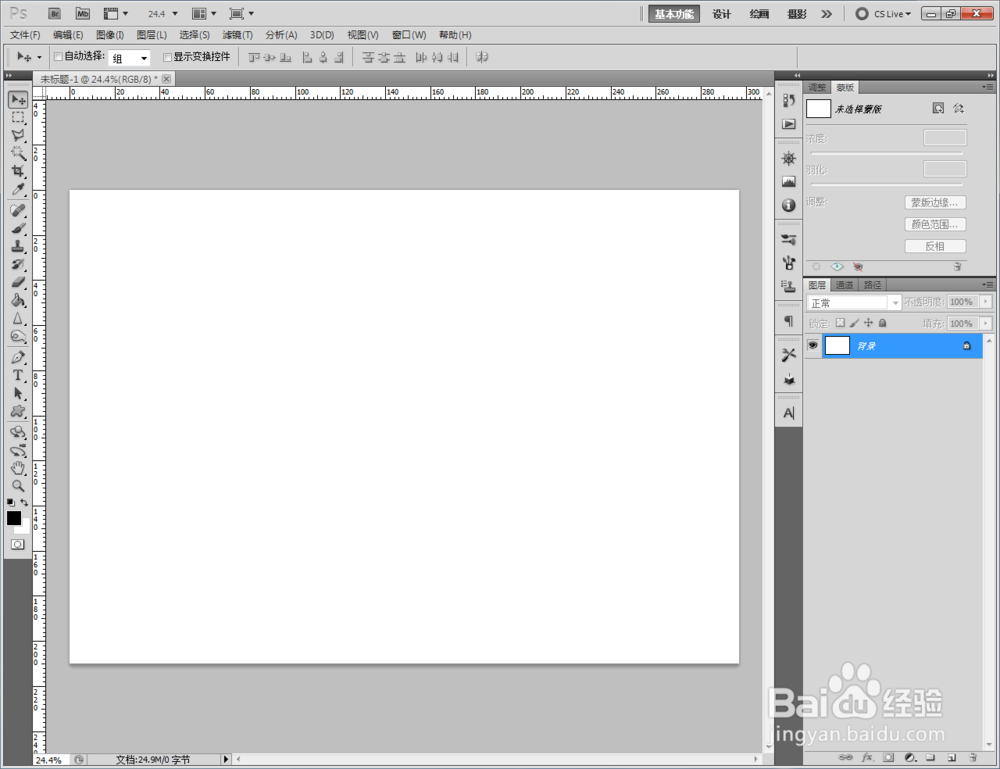Pick the Eyedropper tool

18,189
